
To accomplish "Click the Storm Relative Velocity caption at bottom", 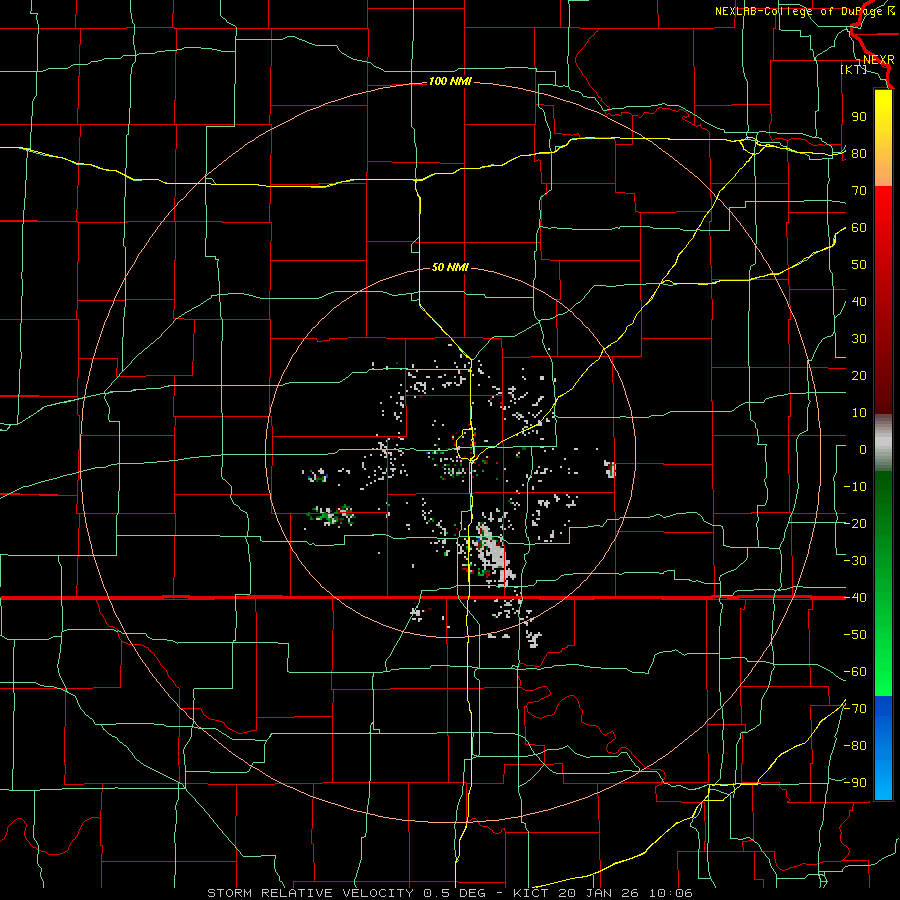I will [449, 893].
